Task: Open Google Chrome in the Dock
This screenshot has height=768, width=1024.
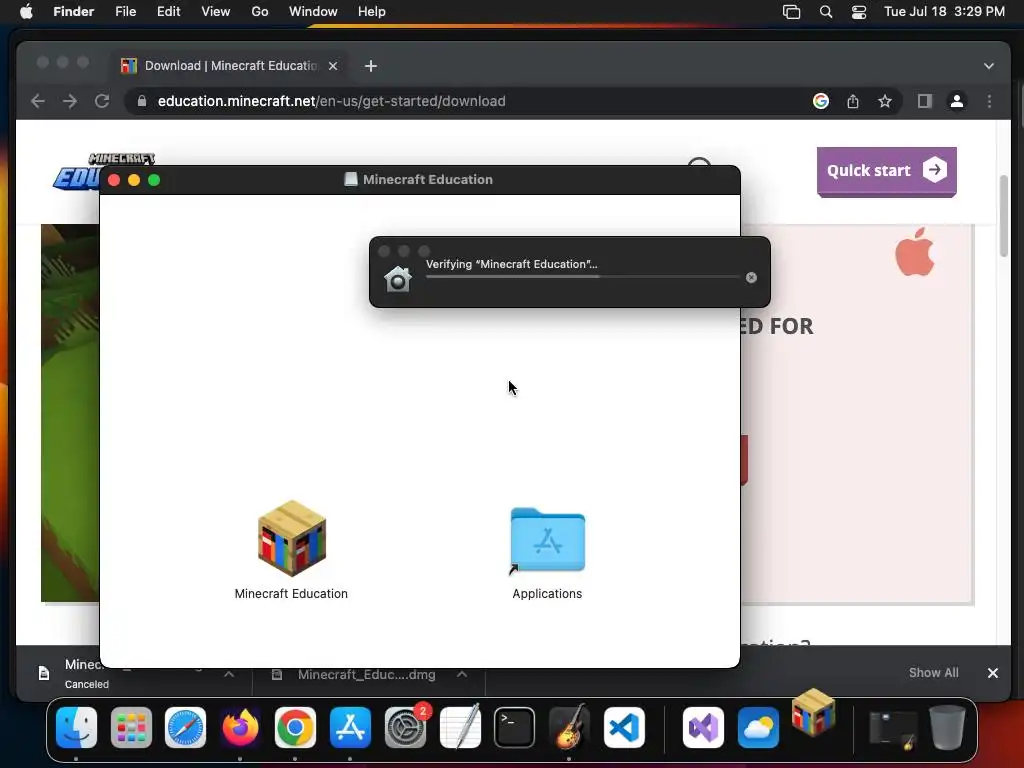Action: [295, 727]
